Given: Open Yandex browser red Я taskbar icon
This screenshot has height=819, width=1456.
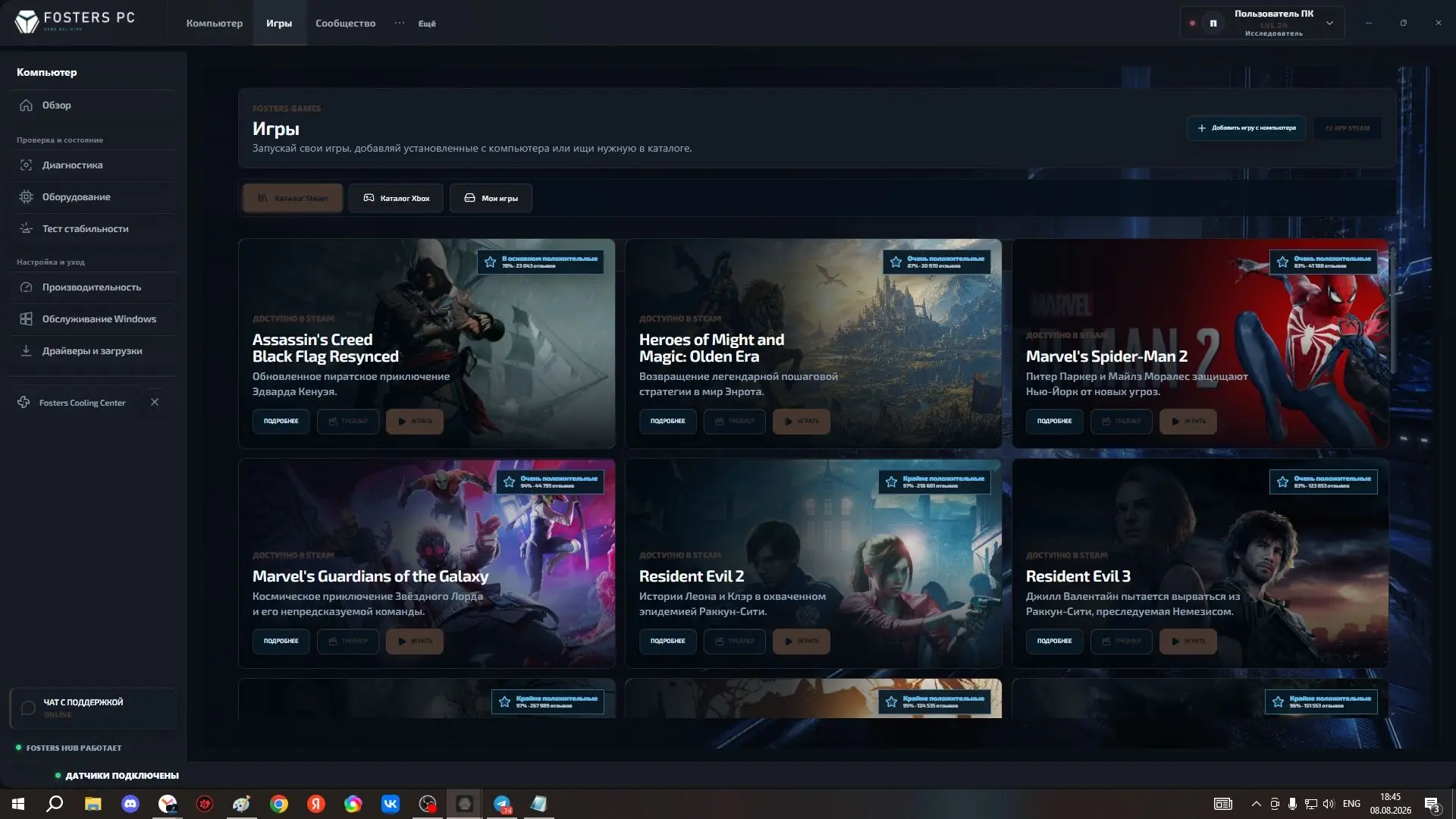Looking at the screenshot, I should 316,804.
